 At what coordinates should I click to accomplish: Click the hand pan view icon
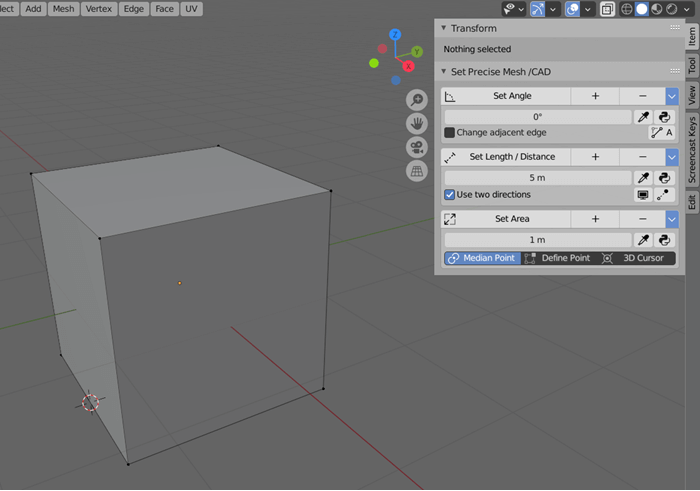click(x=417, y=123)
